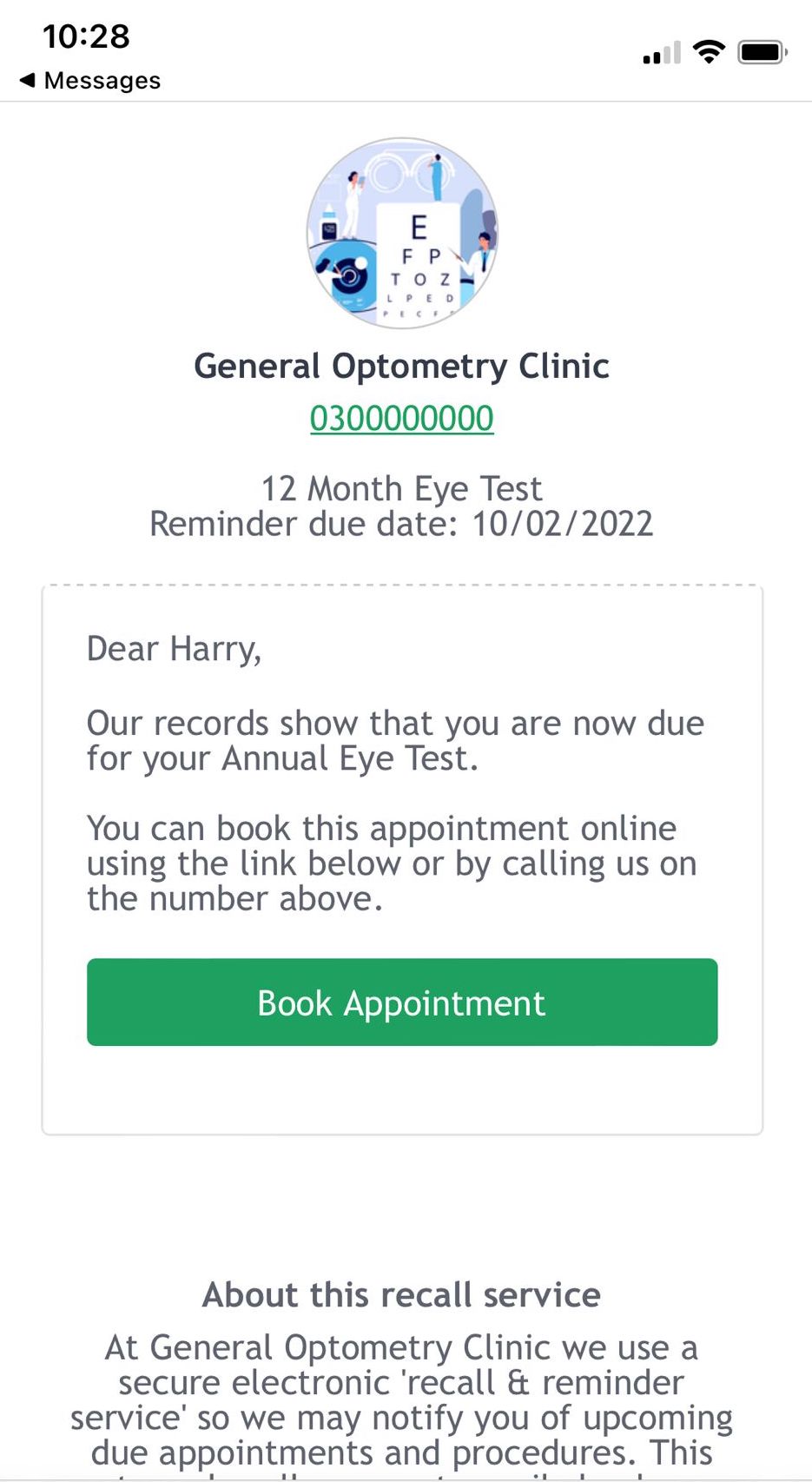Tap the blue eye illustration in logo
812x1482 pixels.
pyautogui.click(x=347, y=274)
